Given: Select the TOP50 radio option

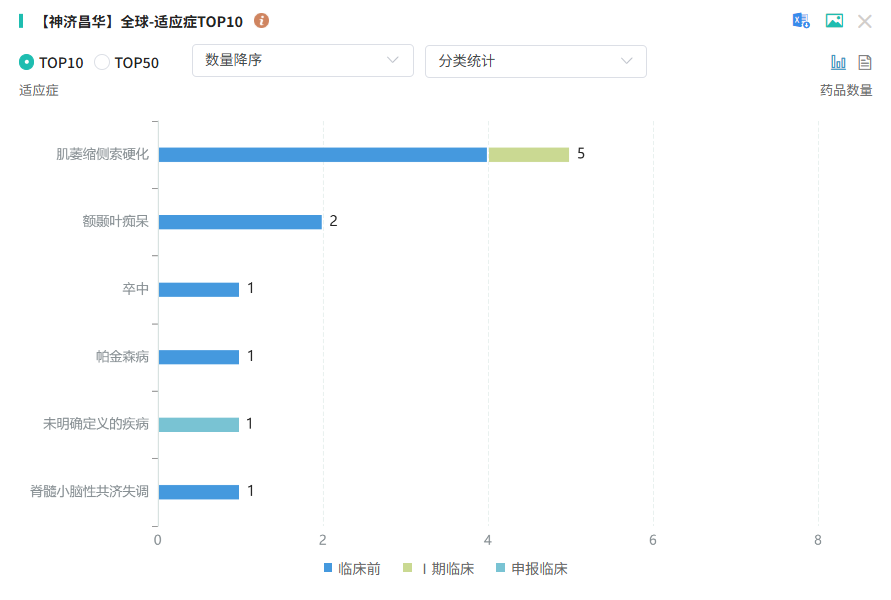Looking at the screenshot, I should pos(102,62).
